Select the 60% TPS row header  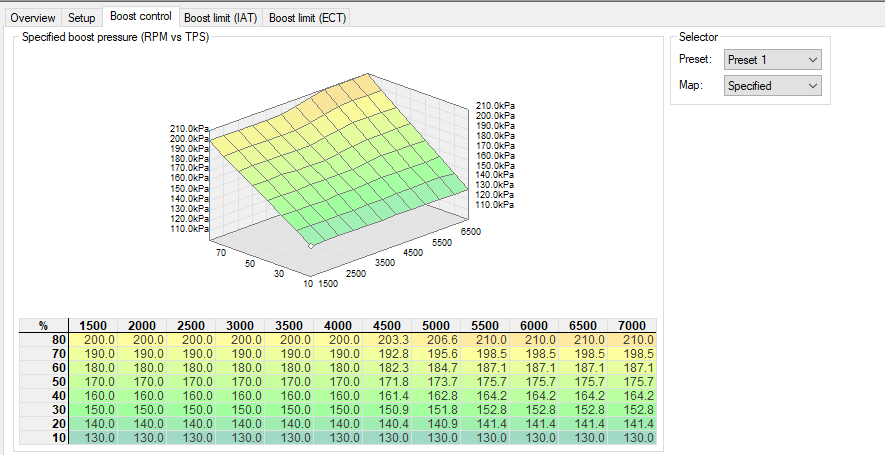click(44, 368)
